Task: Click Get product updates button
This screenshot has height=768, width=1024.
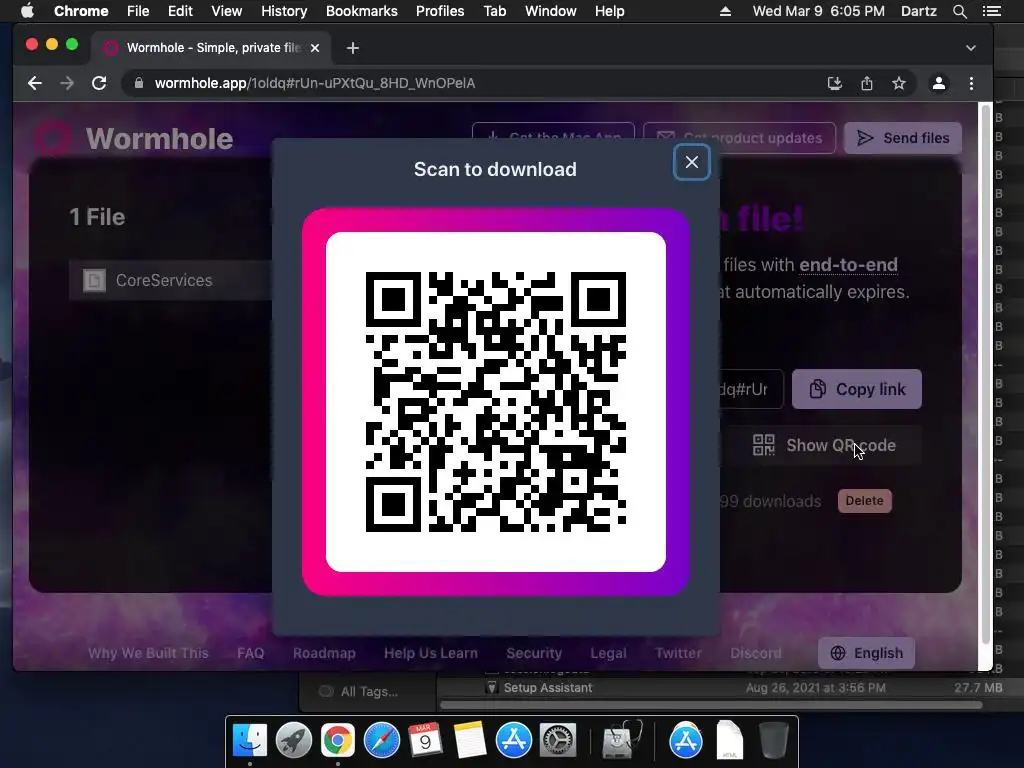Action: pyautogui.click(x=739, y=138)
